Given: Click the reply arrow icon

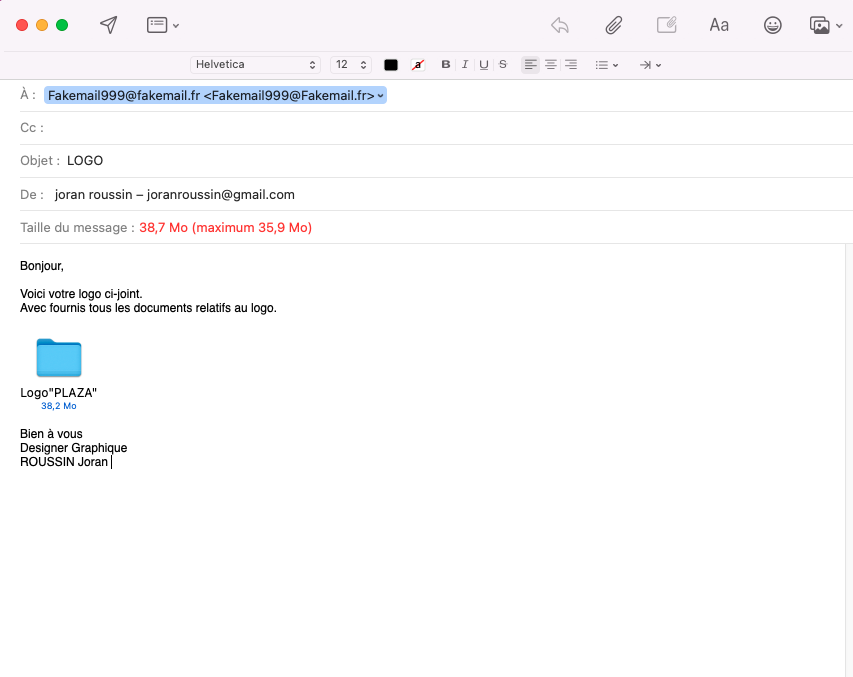Looking at the screenshot, I should coord(560,25).
